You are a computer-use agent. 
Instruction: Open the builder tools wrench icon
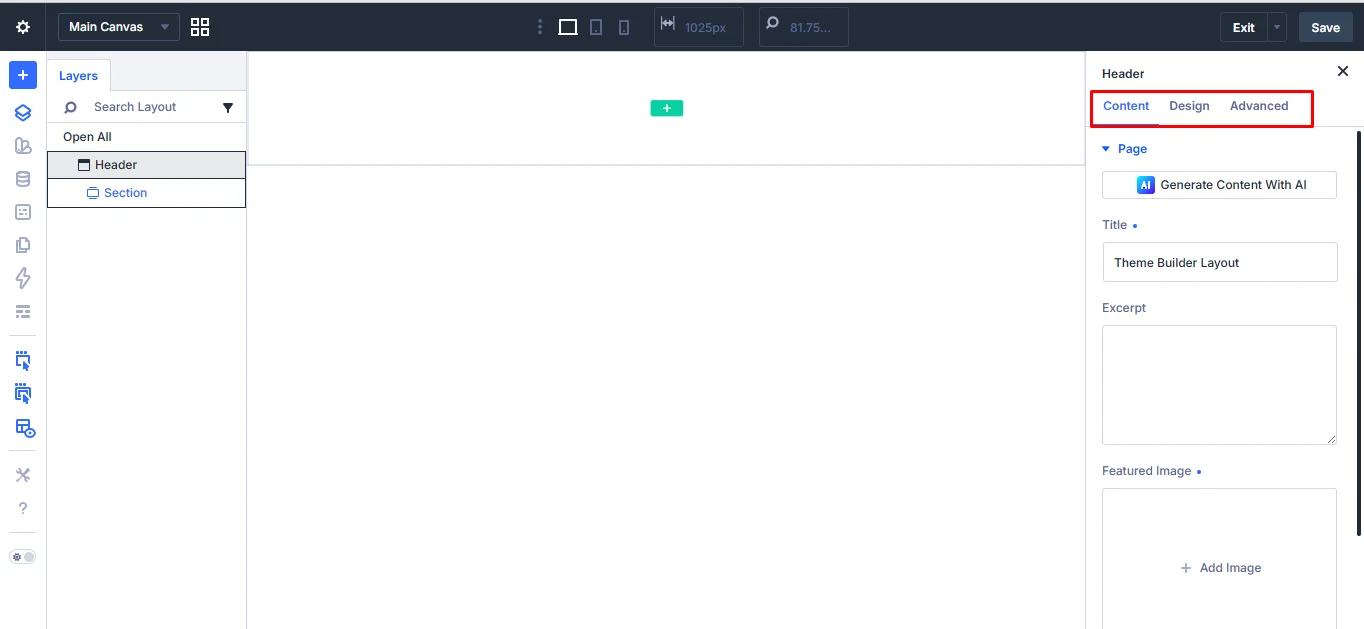point(23,475)
